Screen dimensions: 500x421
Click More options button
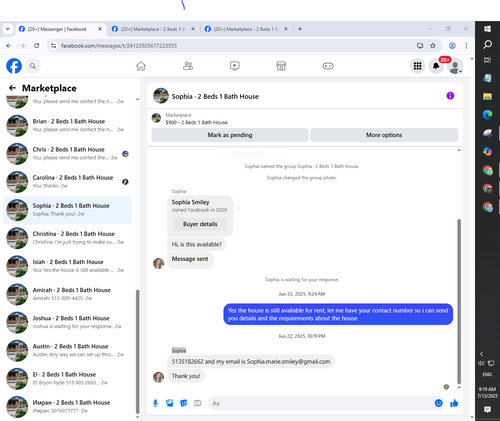[x=384, y=135]
